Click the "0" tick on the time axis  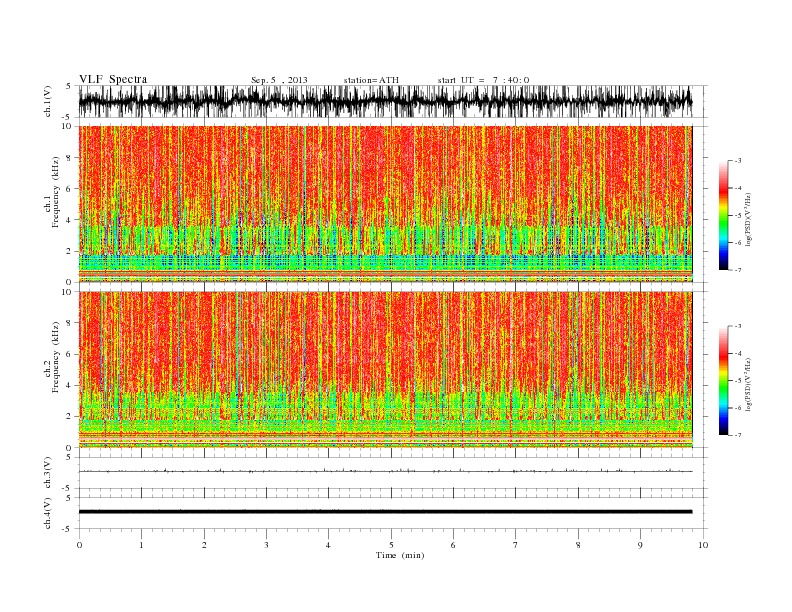pyautogui.click(x=79, y=545)
